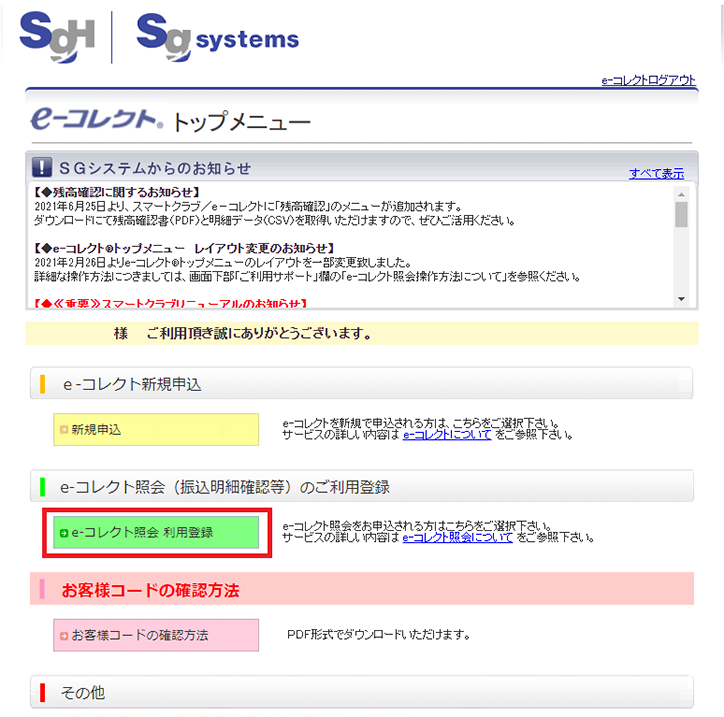Click the その他 section header
Image resolution: width=724 pixels, height=717 pixels.
362,692
